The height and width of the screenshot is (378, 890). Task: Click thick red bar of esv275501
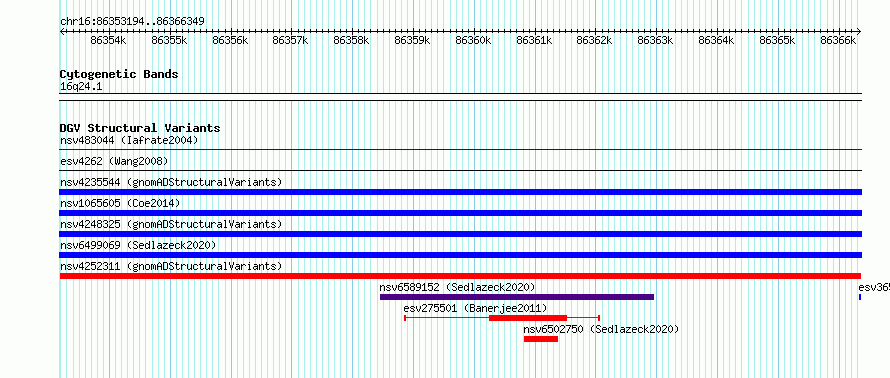[528, 318]
